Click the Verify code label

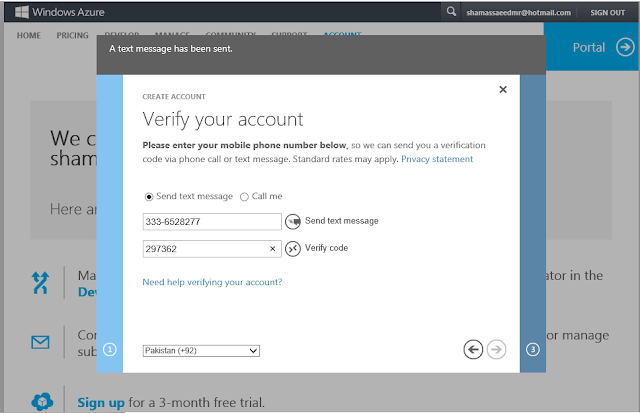pyautogui.click(x=327, y=248)
